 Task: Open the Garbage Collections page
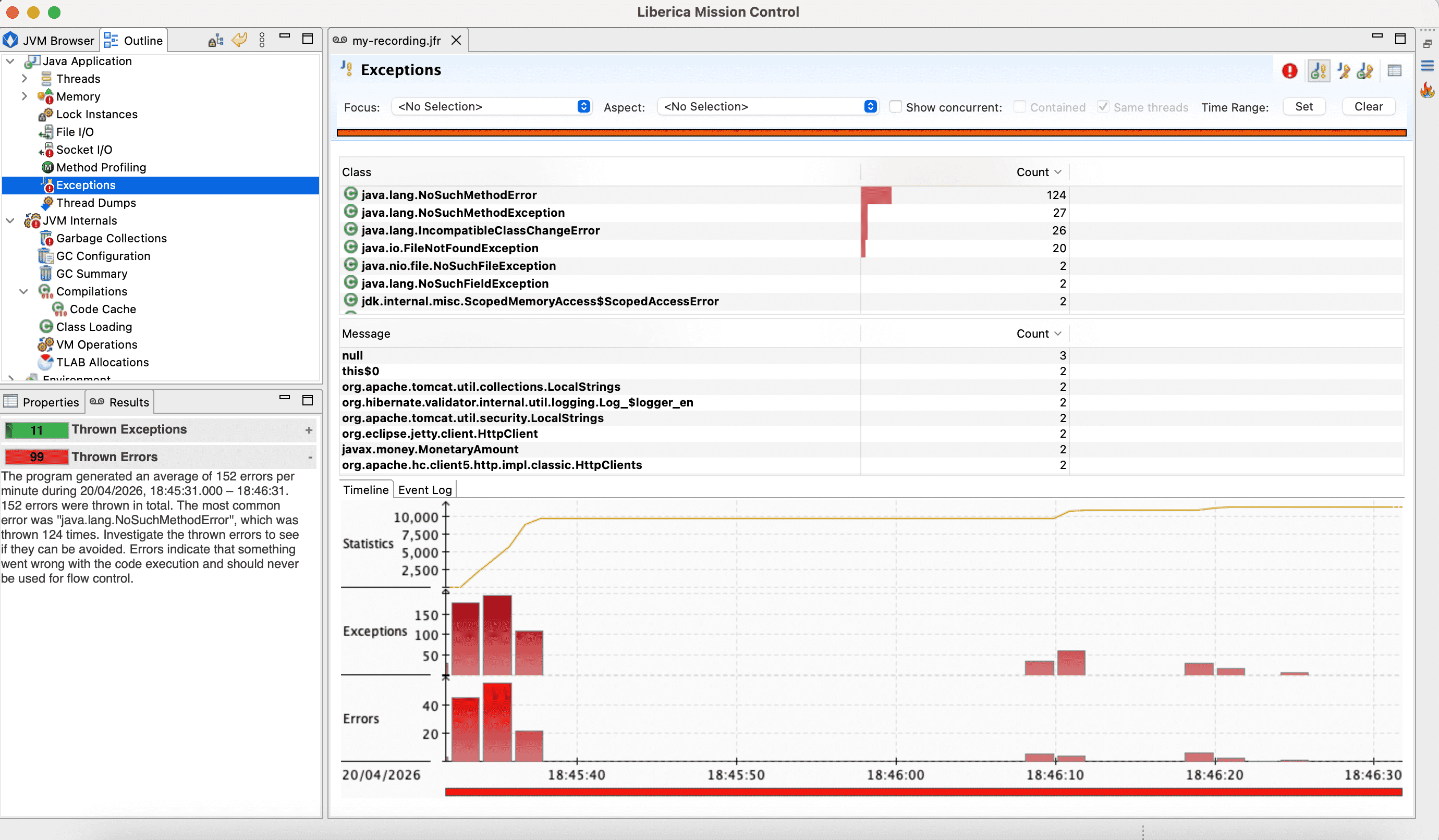coord(103,238)
